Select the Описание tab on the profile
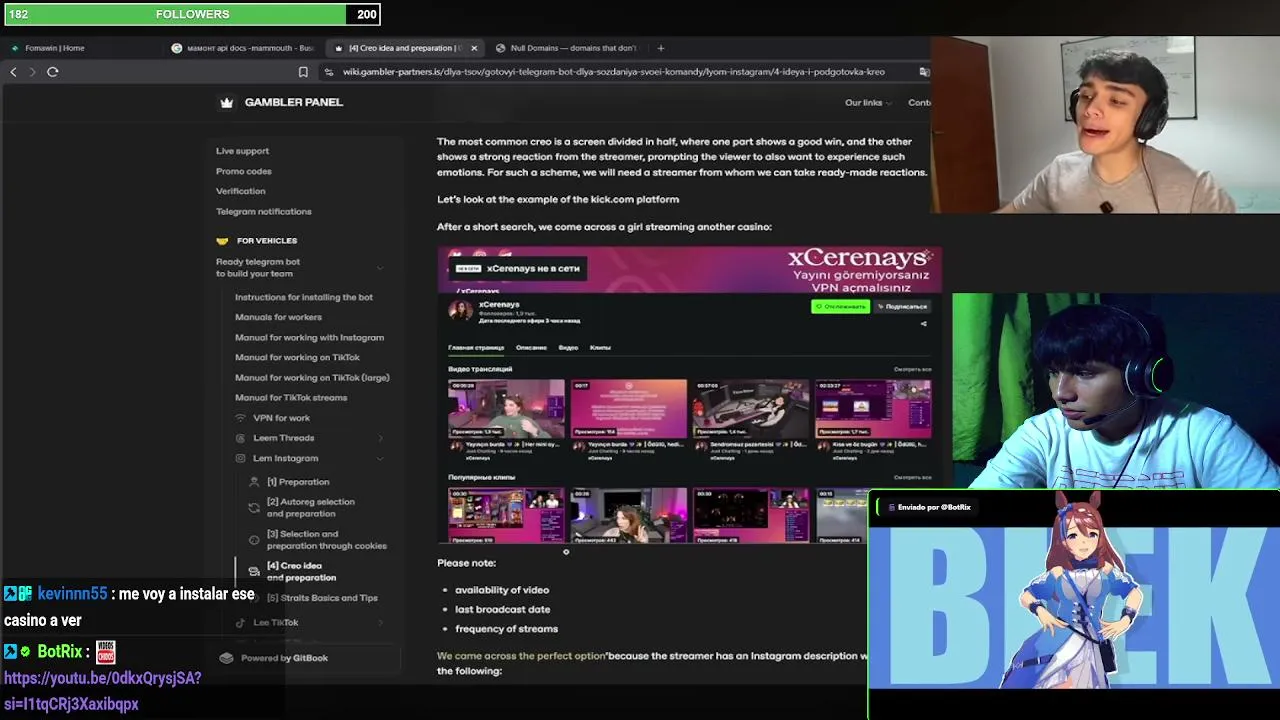The image size is (1280, 720). click(531, 348)
